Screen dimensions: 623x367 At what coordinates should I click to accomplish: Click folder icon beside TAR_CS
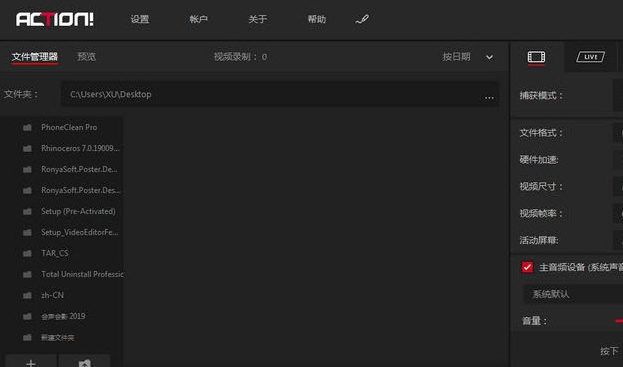click(x=27, y=253)
